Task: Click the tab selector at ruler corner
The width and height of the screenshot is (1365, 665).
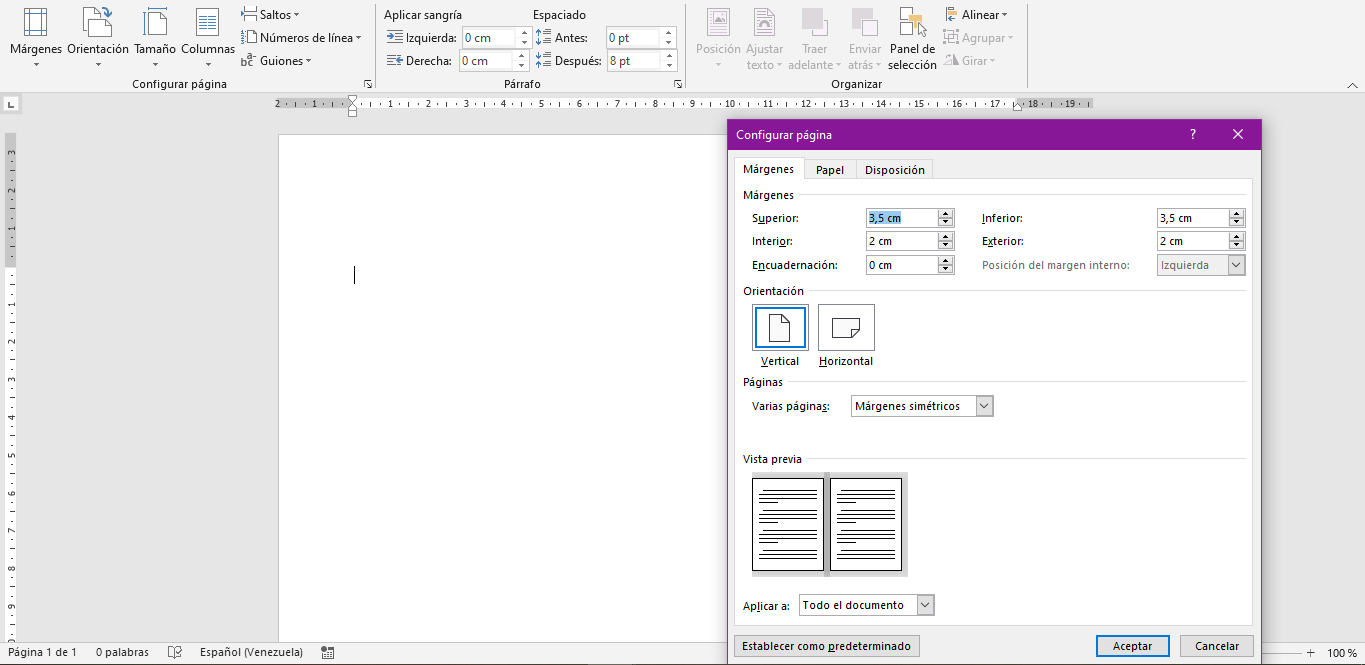Action: coord(11,104)
